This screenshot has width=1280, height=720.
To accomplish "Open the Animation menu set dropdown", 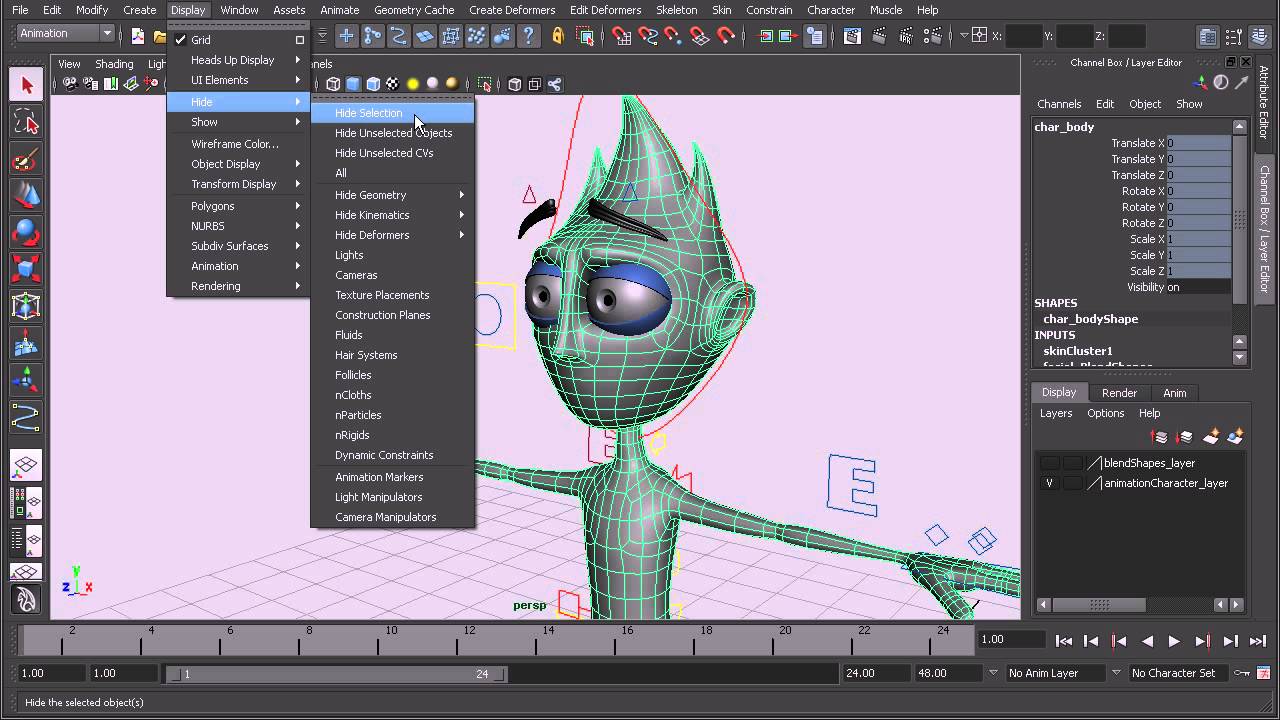I will [x=66, y=33].
